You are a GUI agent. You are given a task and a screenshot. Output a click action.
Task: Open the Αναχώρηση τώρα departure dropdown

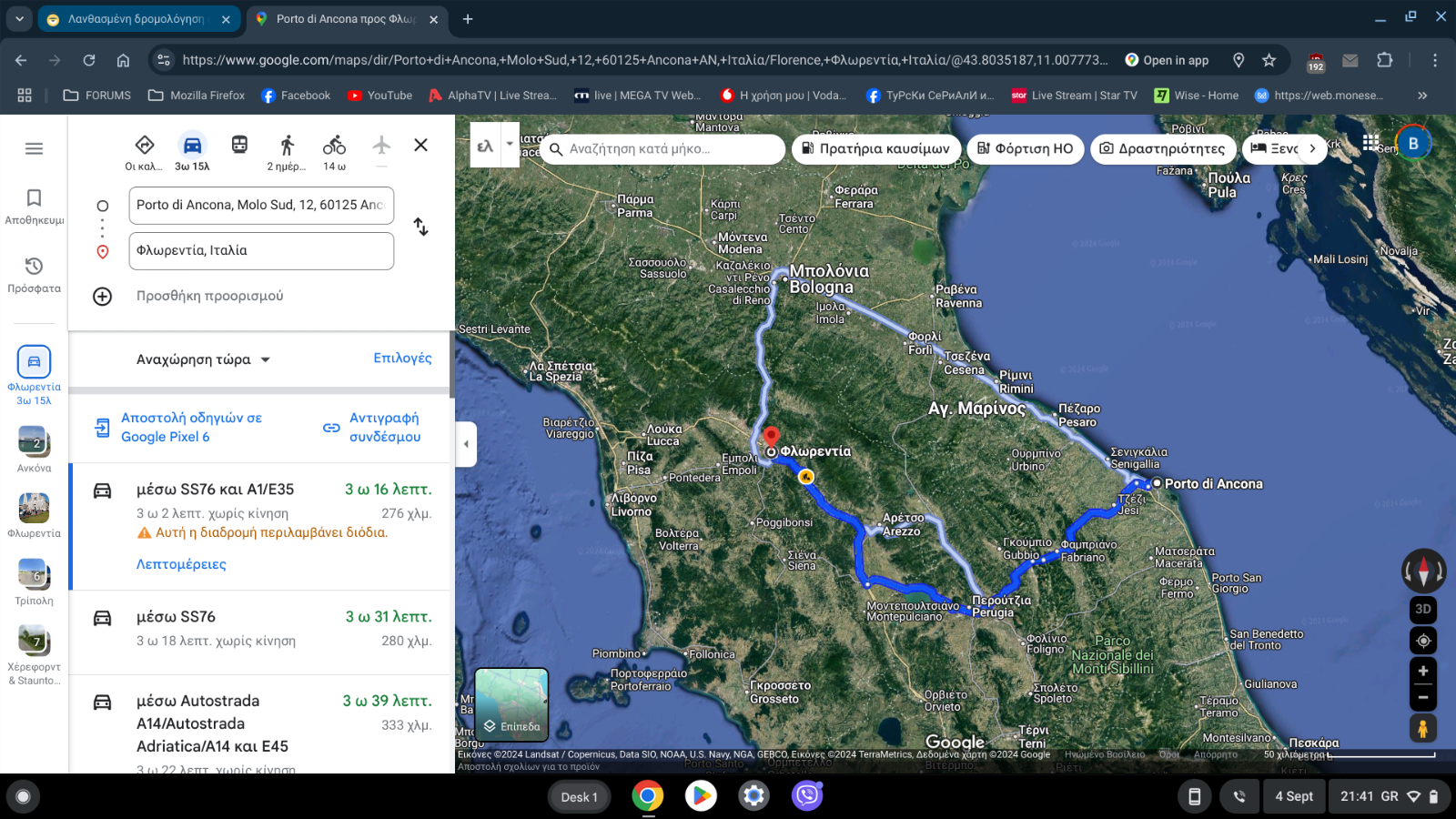click(x=204, y=359)
